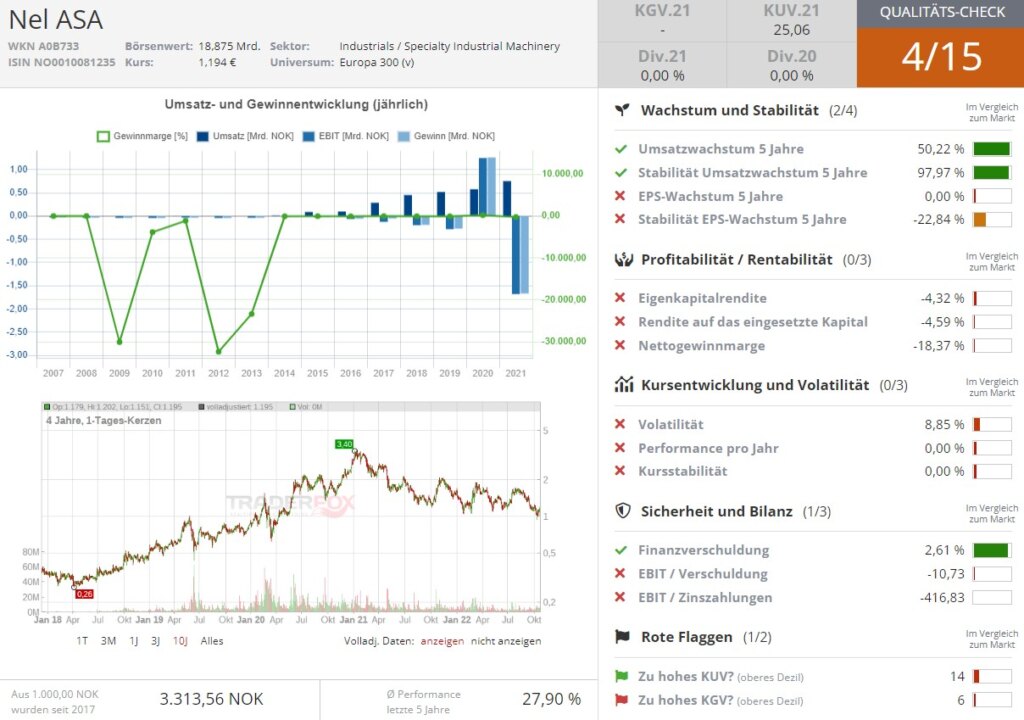The width and height of the screenshot is (1024, 720).
Task: Select the 1T chart time range
Action: pos(82,641)
